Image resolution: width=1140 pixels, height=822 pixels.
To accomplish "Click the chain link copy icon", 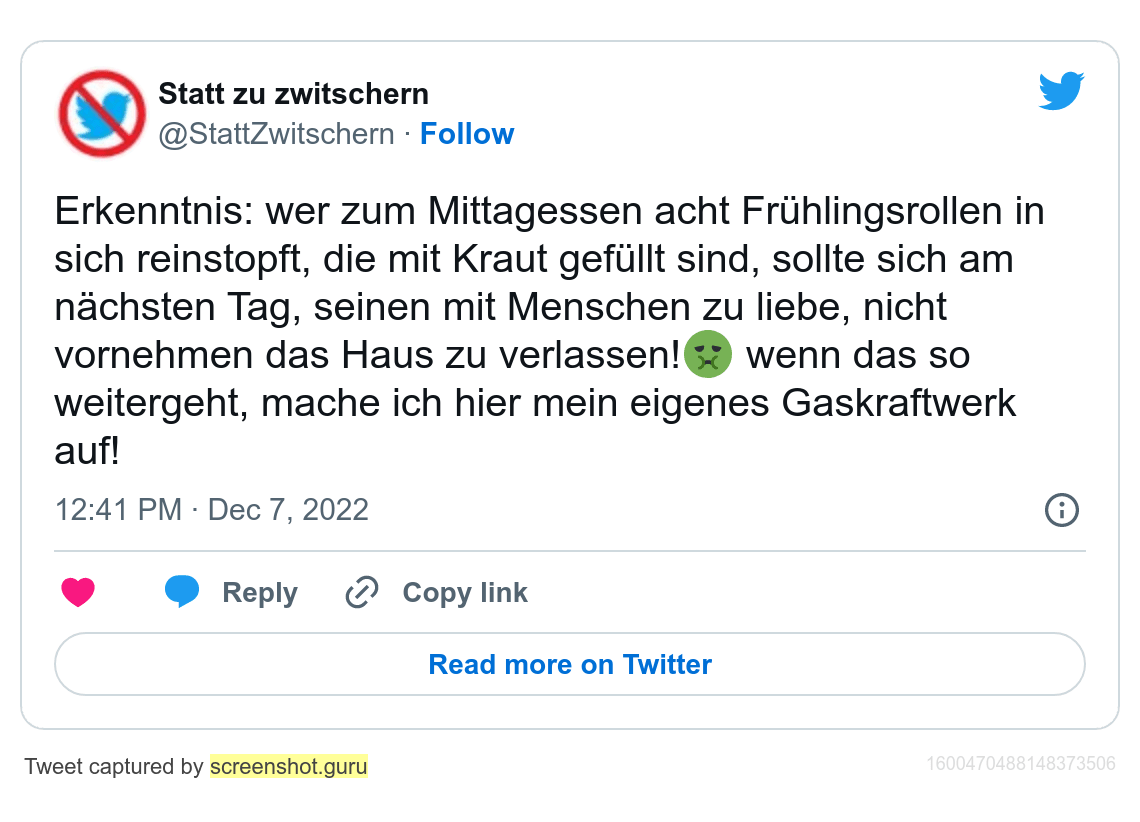I will click(361, 593).
